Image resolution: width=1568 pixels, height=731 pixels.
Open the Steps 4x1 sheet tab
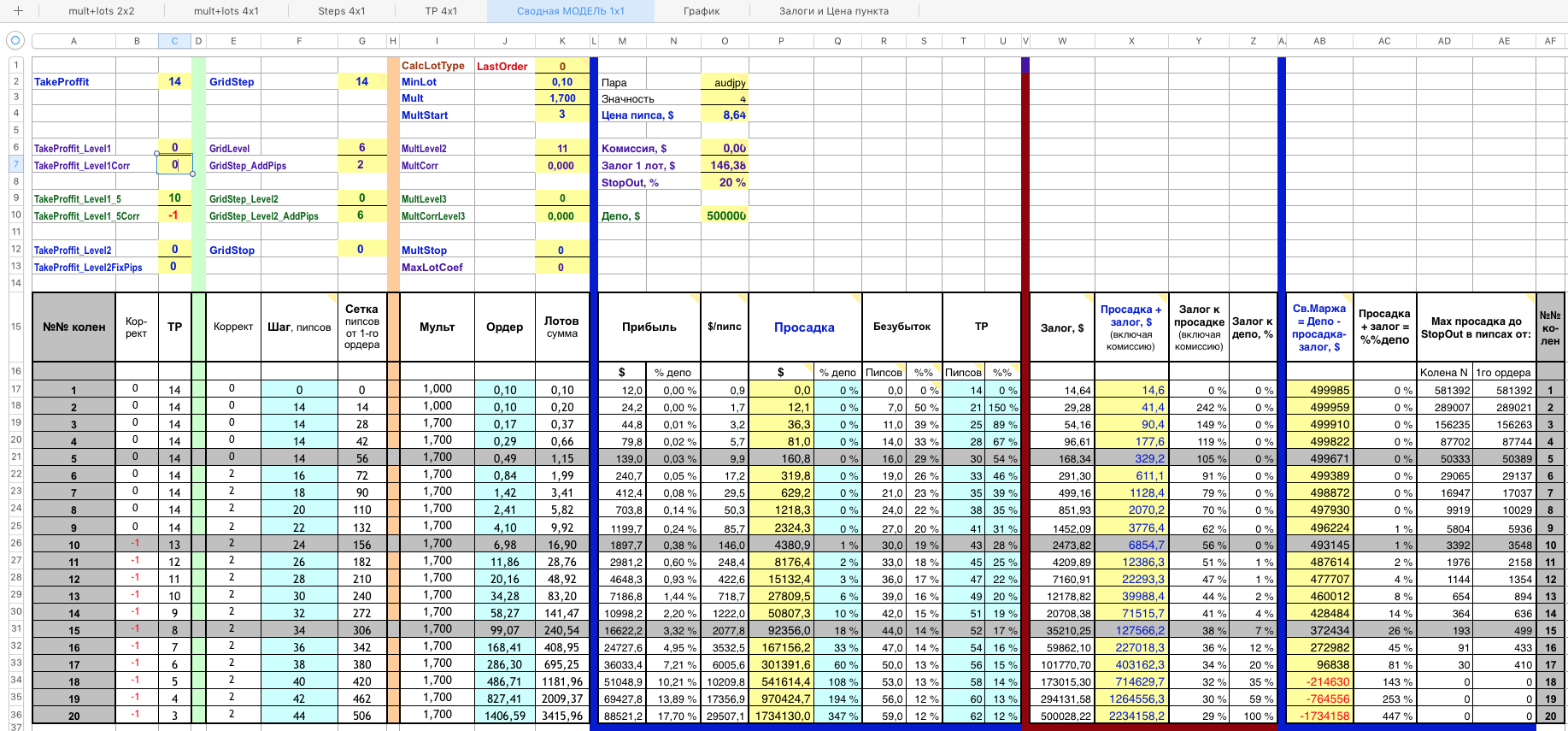[x=342, y=11]
